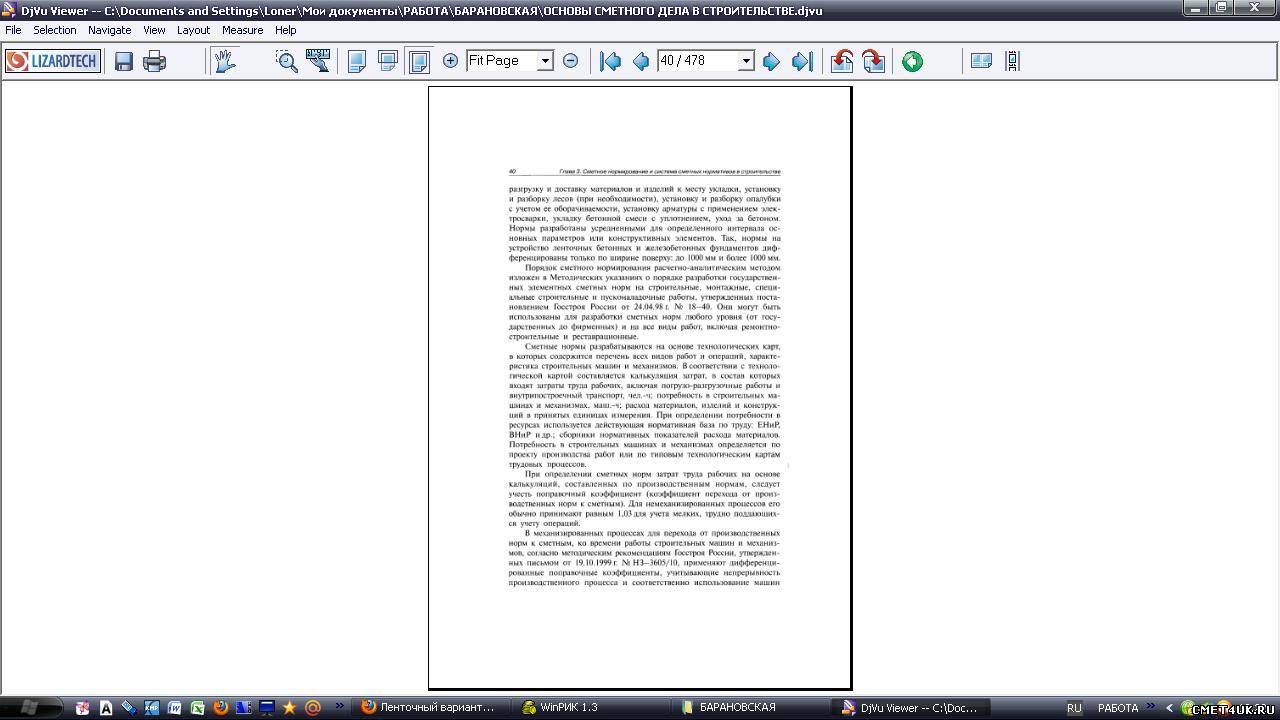The image size is (1280, 720).
Task: Rotate the page counterclockwise
Action: (842, 61)
